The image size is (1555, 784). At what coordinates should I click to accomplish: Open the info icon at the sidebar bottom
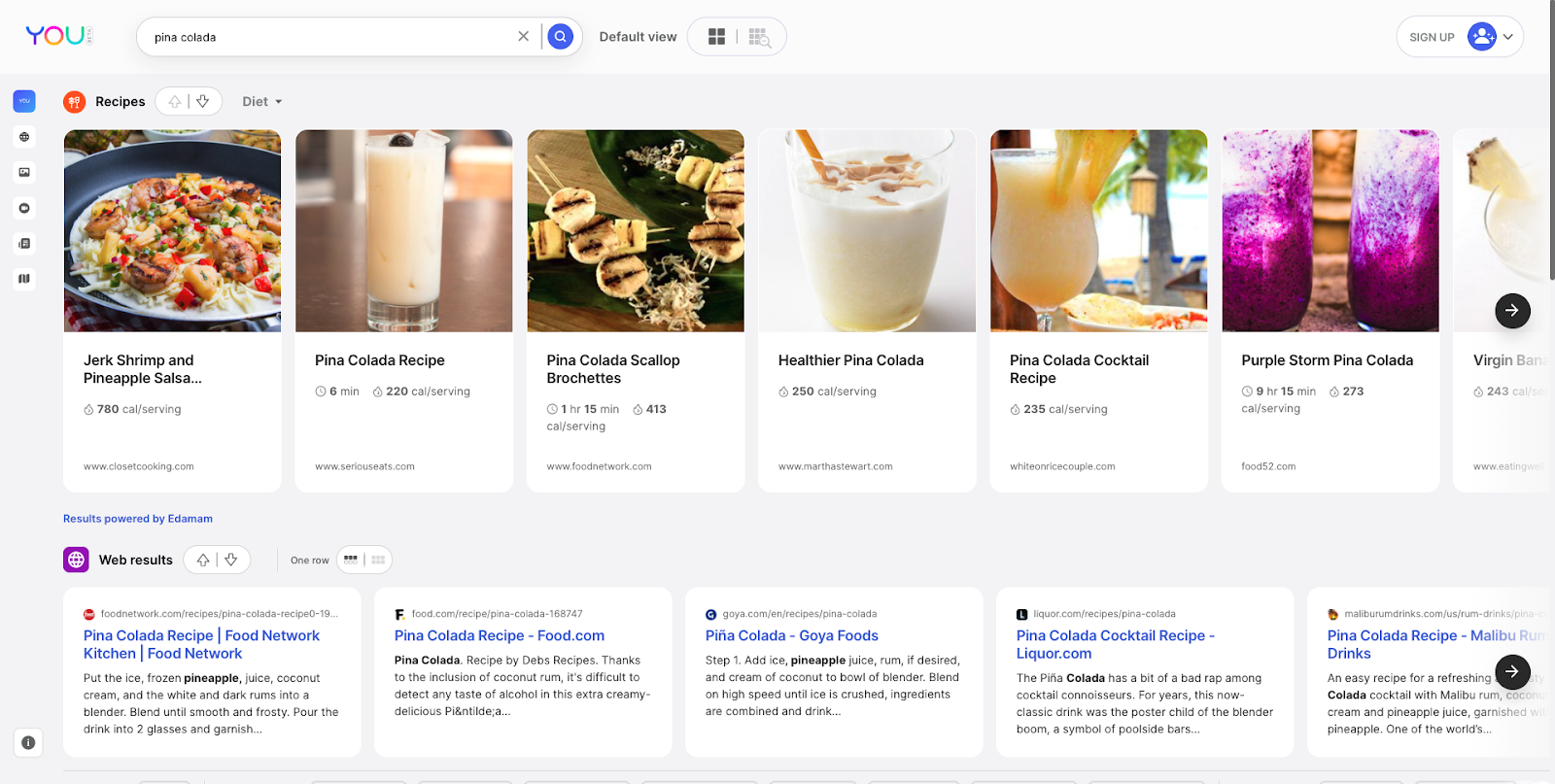point(28,742)
